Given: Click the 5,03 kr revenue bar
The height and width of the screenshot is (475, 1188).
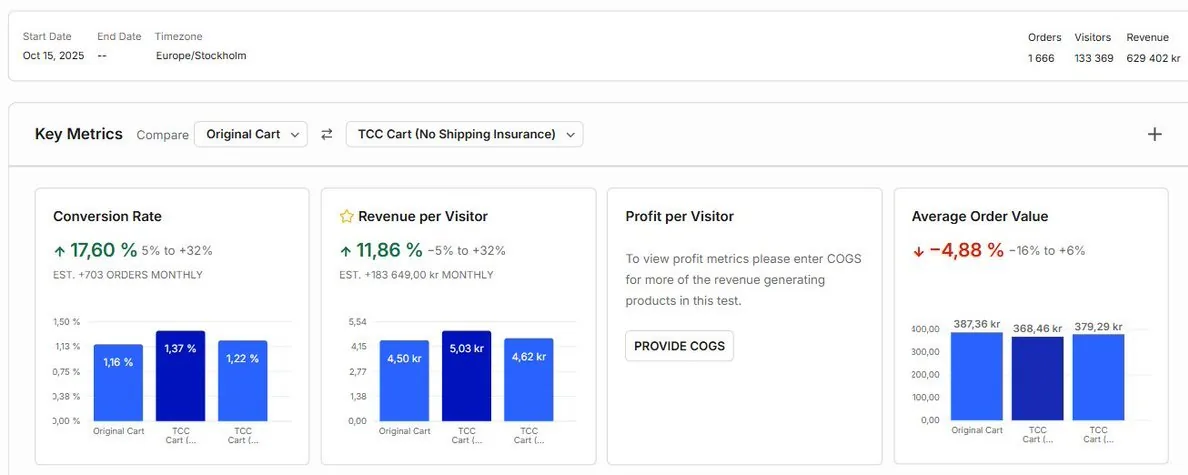Looking at the screenshot, I should tap(467, 376).
